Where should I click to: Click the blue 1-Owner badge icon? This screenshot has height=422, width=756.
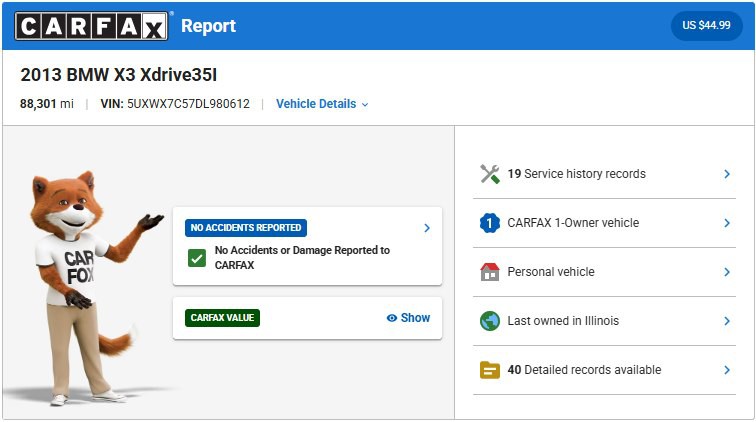point(489,223)
